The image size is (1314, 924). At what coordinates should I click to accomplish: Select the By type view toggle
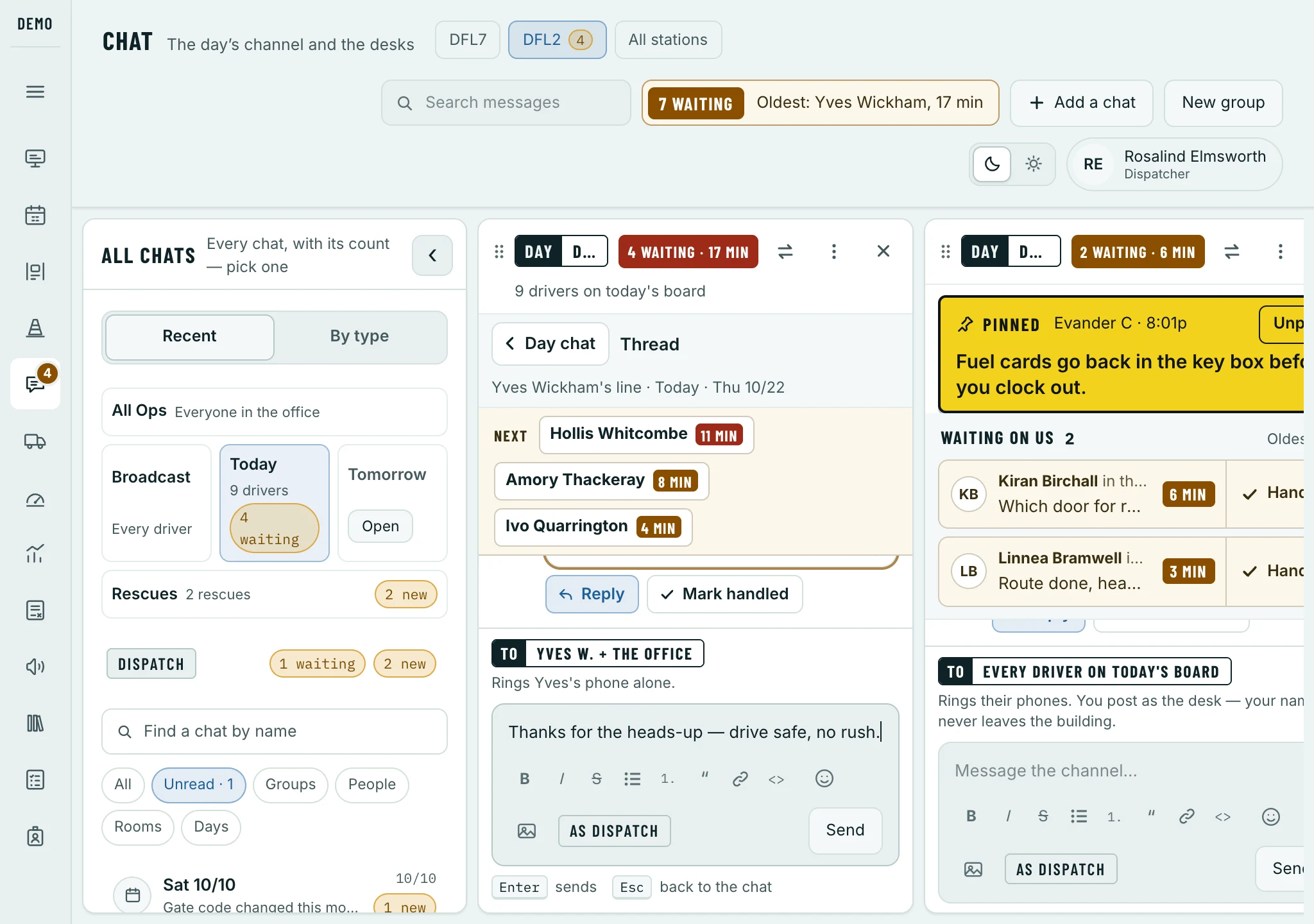(x=359, y=337)
